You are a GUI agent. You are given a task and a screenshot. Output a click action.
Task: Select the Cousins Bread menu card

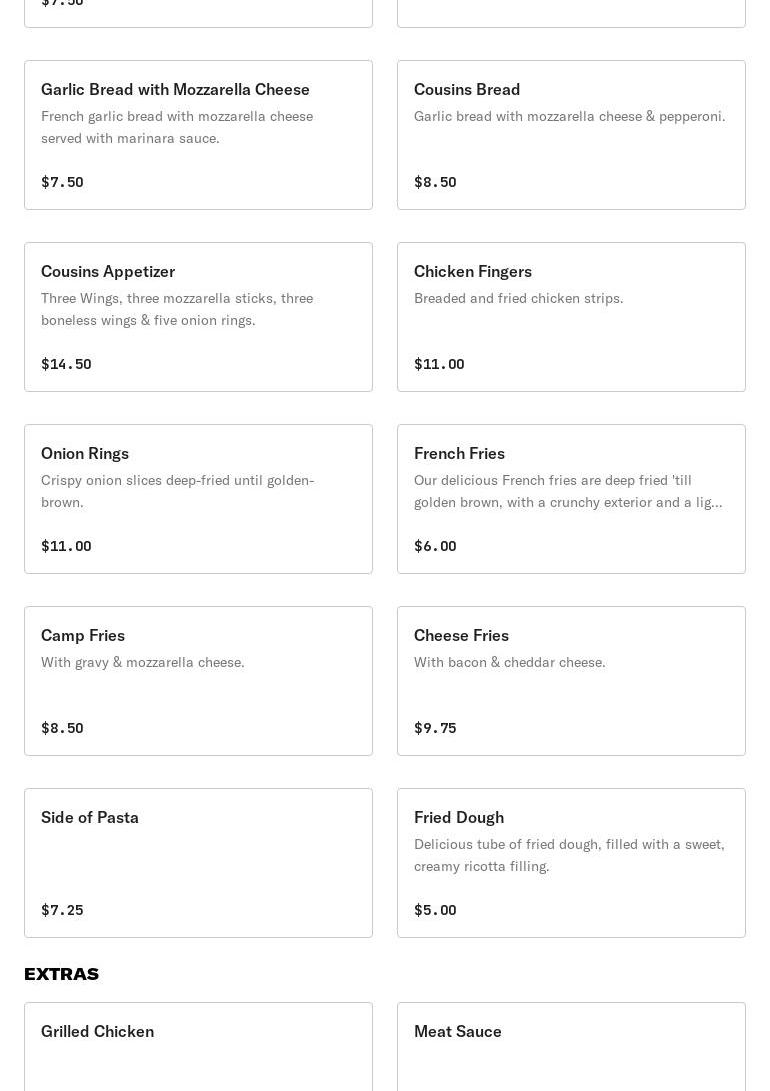point(571,135)
